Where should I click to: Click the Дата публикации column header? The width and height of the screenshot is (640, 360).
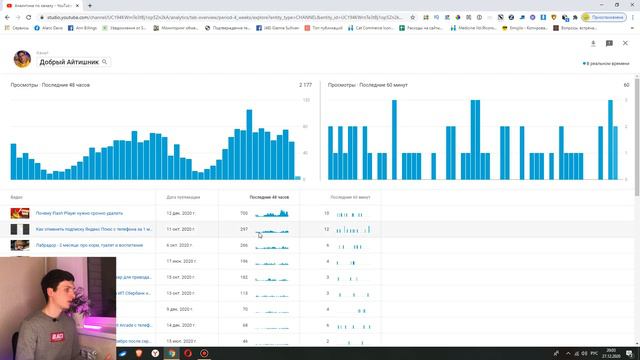[183, 197]
